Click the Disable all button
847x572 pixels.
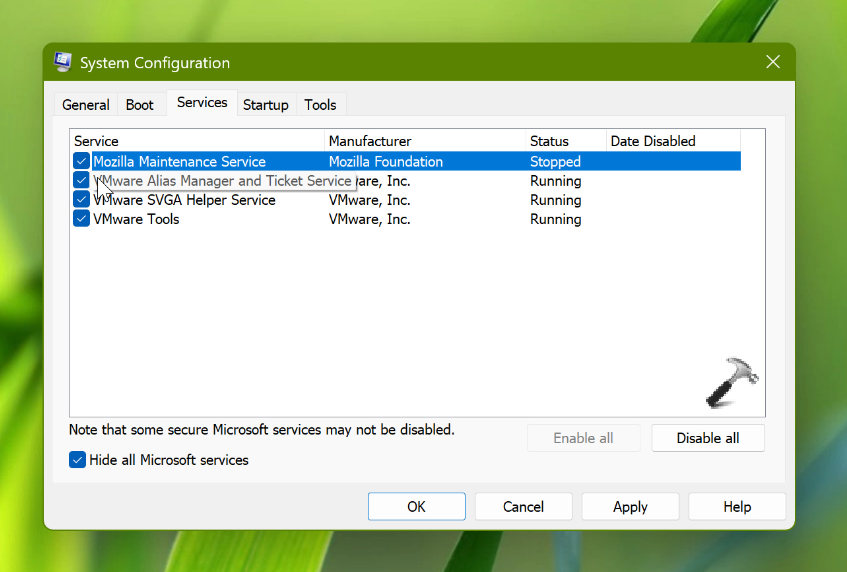(x=707, y=438)
